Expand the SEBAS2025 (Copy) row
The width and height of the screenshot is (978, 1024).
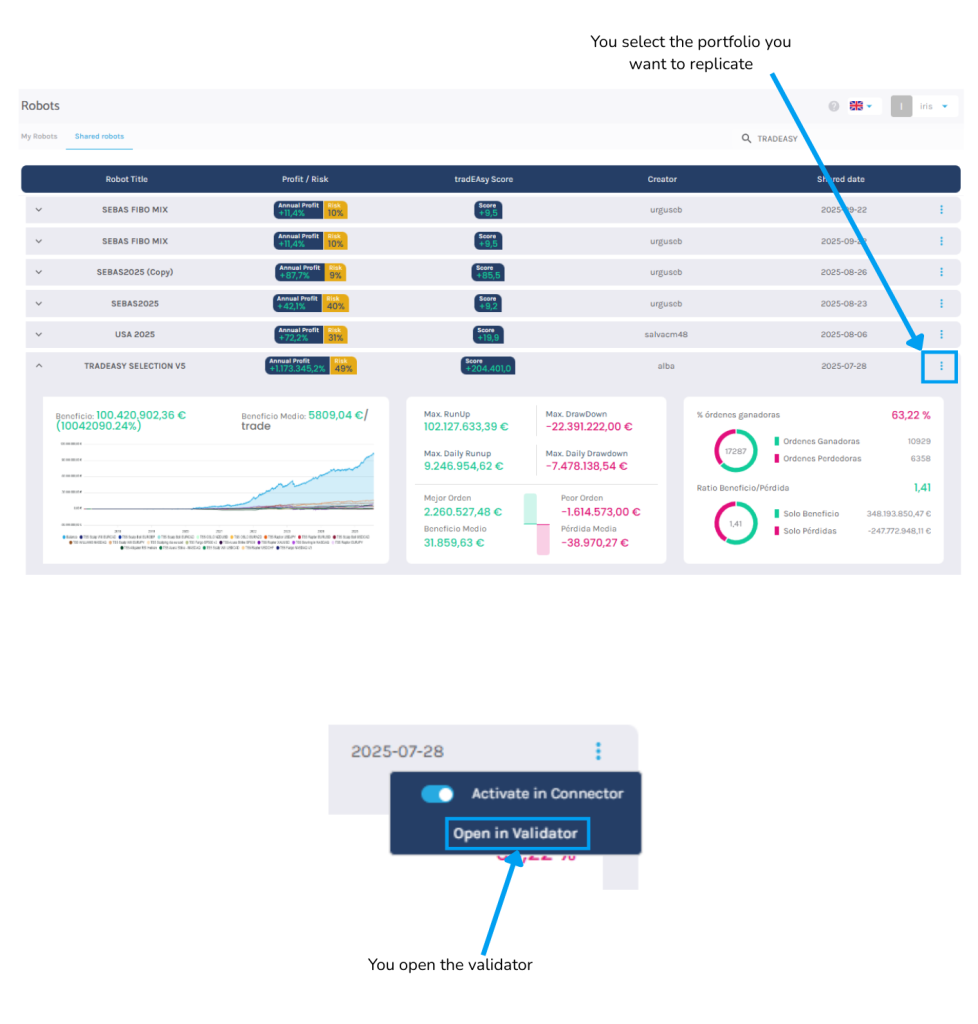[x=39, y=272]
